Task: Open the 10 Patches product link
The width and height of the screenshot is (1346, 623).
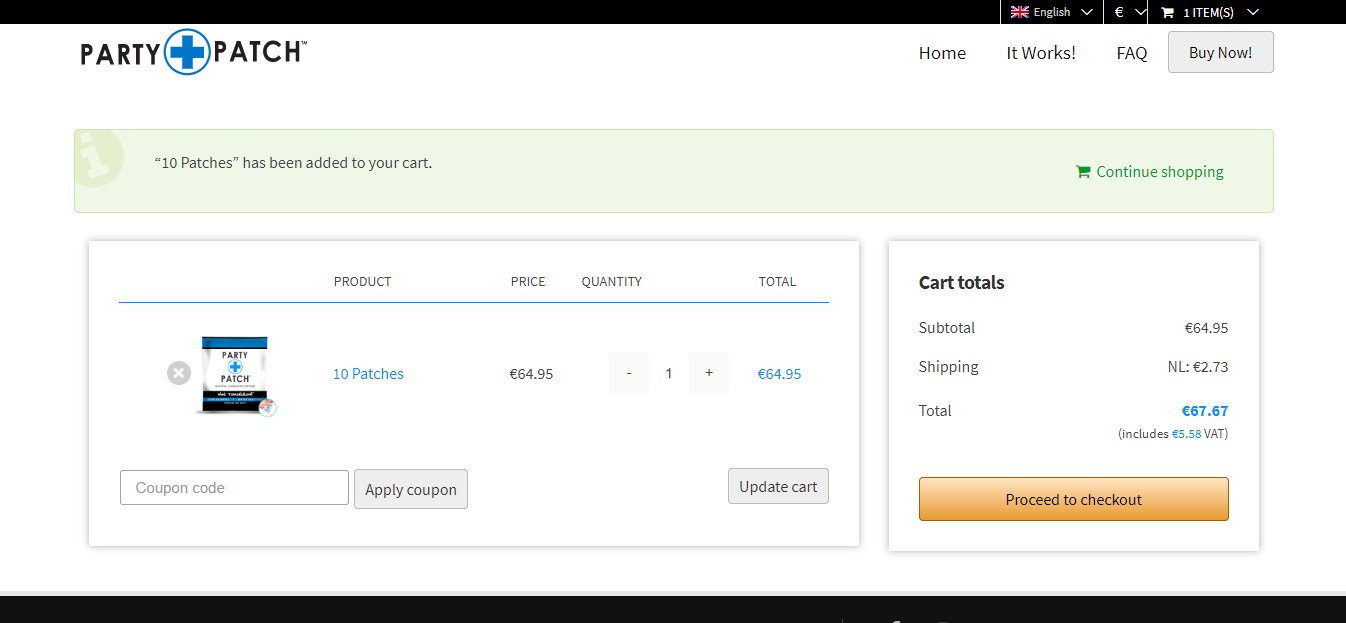Action: (x=368, y=374)
